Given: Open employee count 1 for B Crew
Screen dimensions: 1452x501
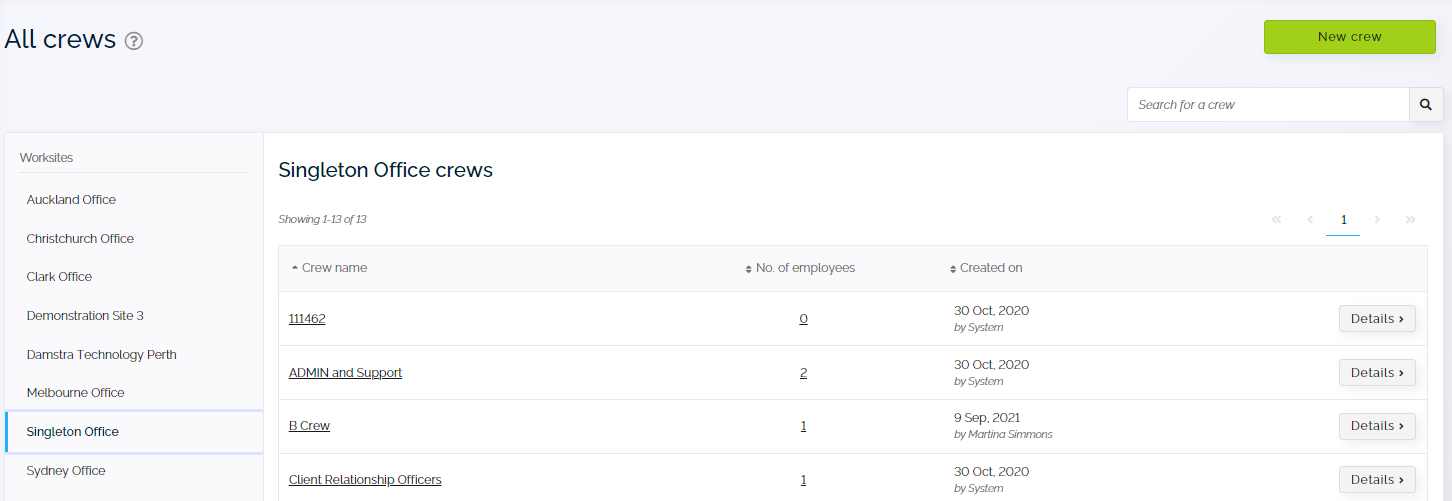Looking at the screenshot, I should (803, 426).
